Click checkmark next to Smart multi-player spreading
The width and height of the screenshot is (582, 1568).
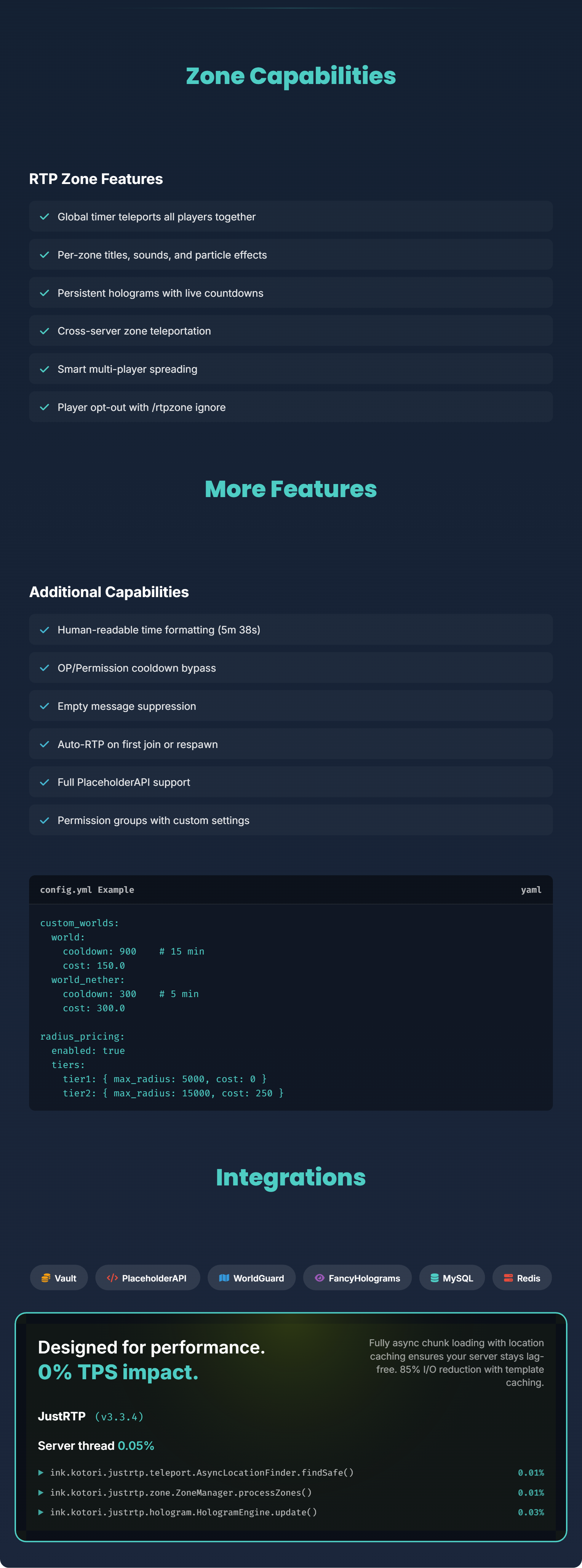click(x=44, y=369)
